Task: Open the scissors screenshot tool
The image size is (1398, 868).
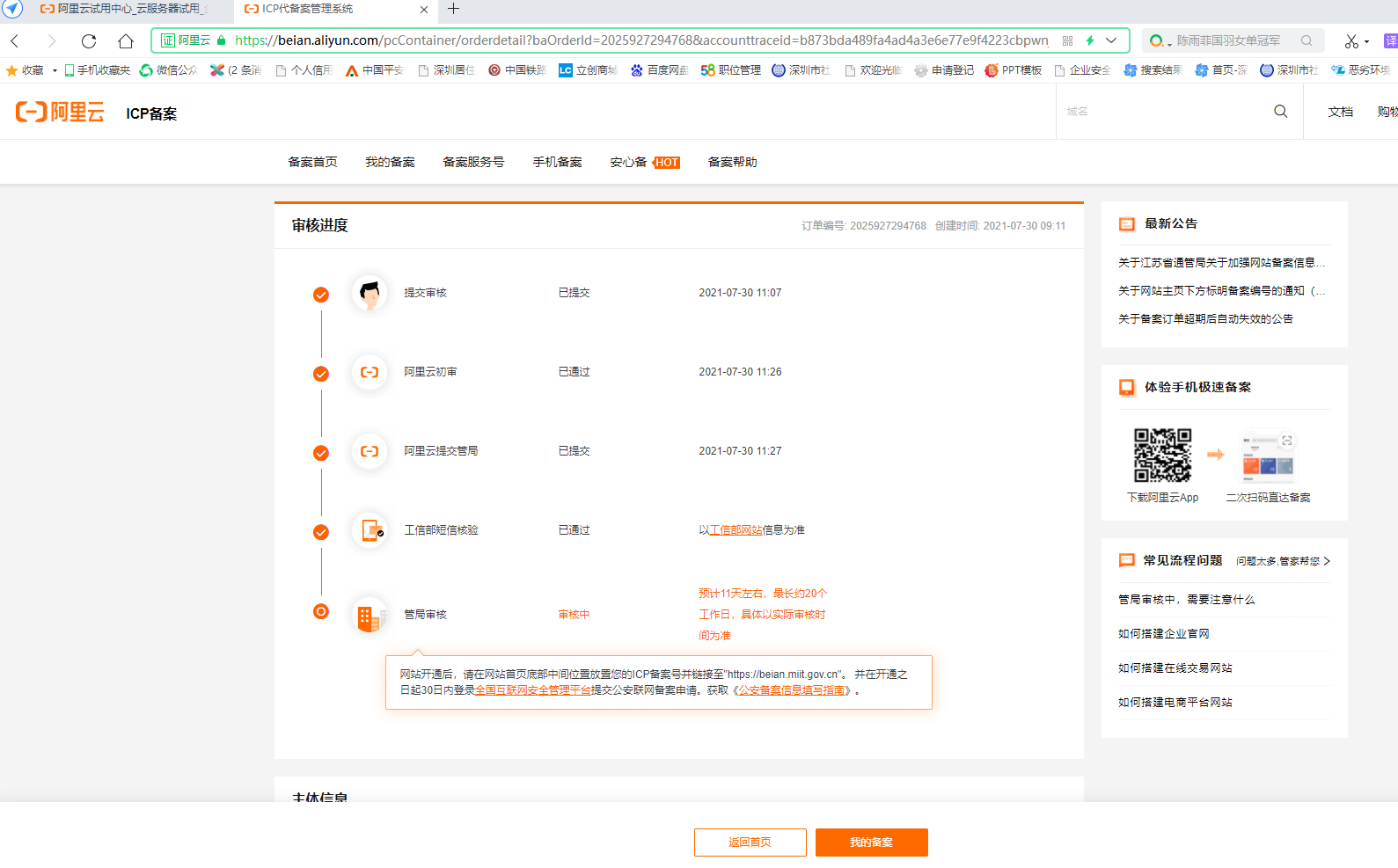Action: pyautogui.click(x=1351, y=40)
